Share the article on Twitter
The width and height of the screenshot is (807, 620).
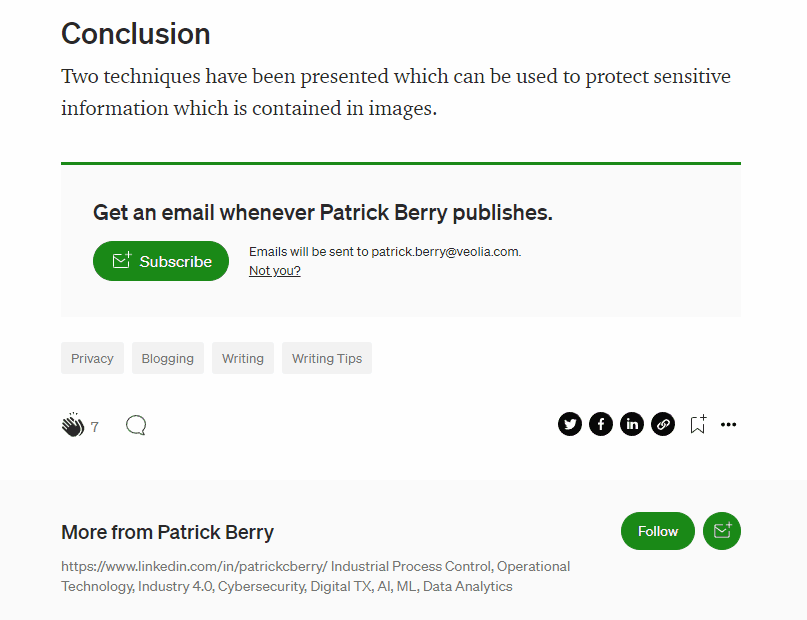tap(570, 424)
